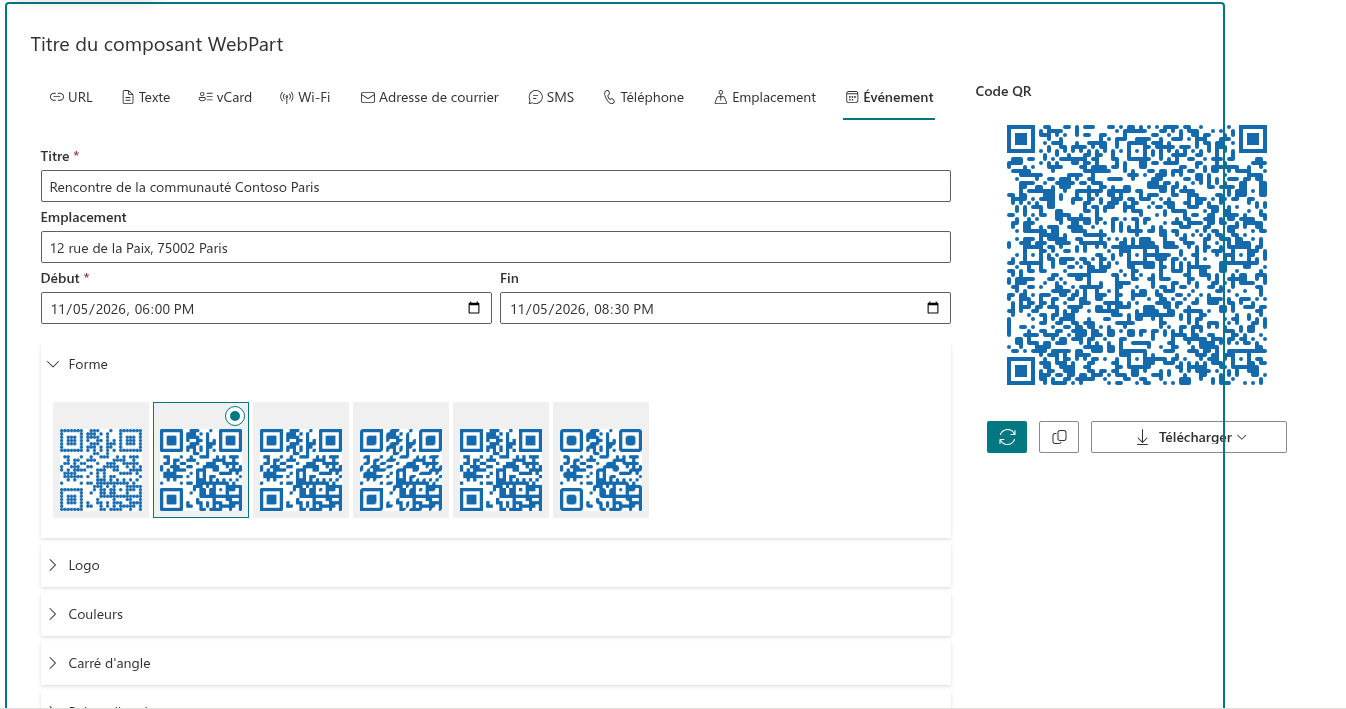Click the Événement tab

point(889,97)
